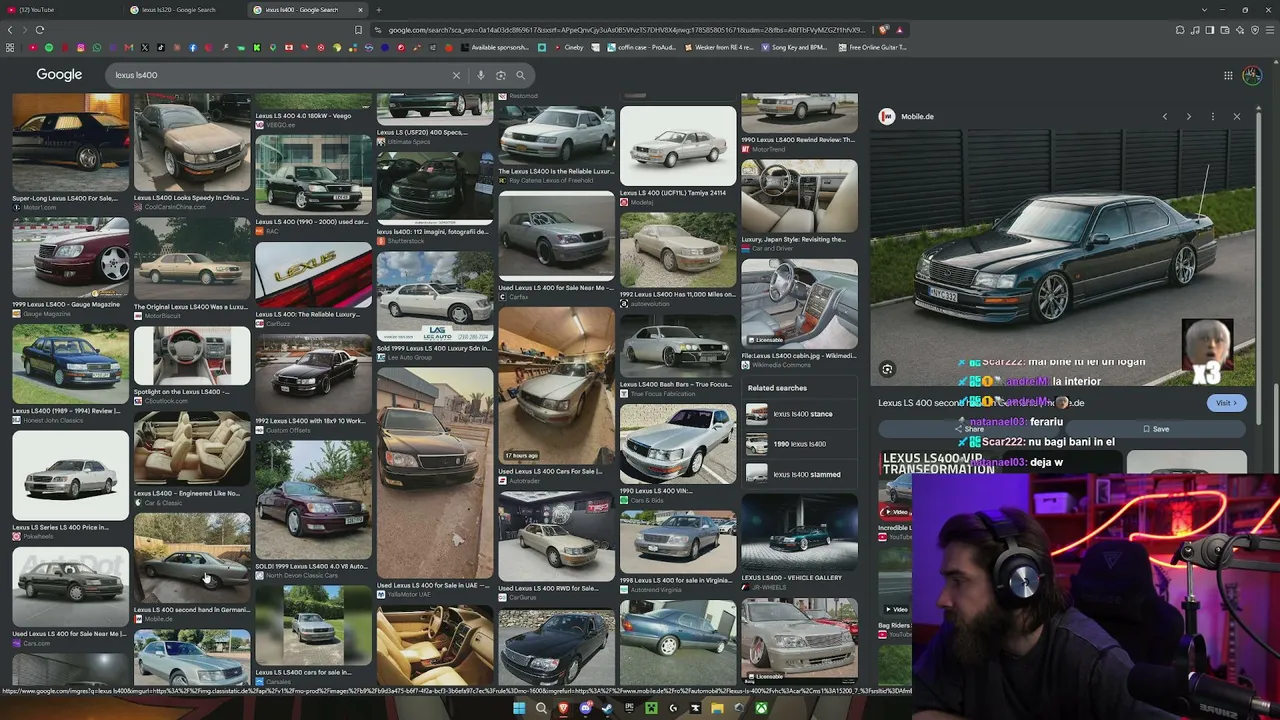Open the Google apps grid
This screenshot has height=720, width=1280.
tap(1228, 75)
